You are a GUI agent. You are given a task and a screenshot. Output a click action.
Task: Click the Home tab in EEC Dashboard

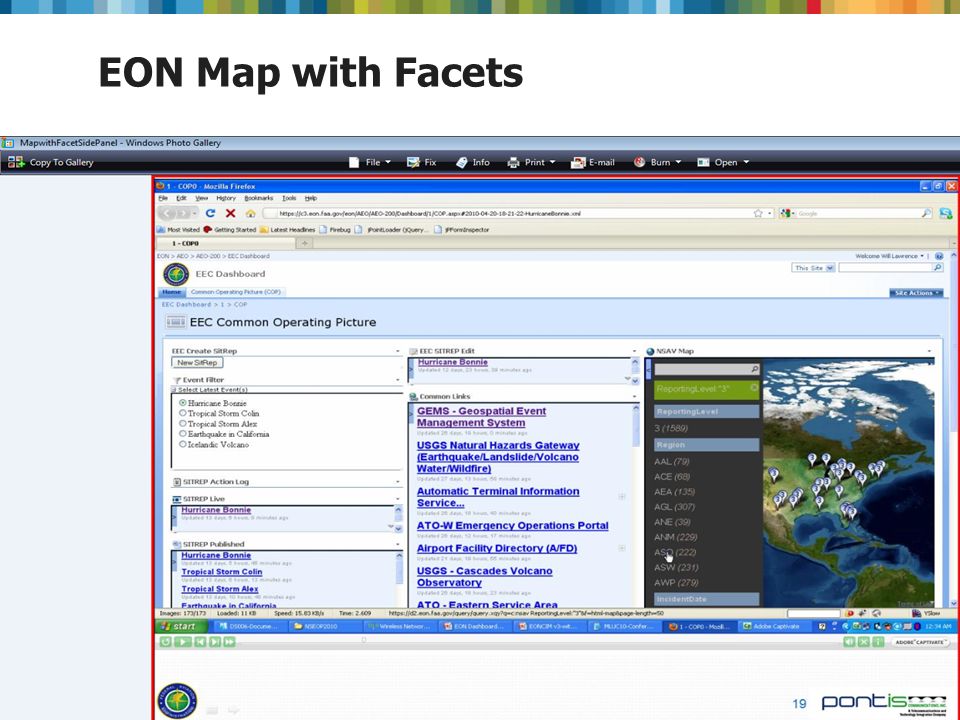pos(171,292)
